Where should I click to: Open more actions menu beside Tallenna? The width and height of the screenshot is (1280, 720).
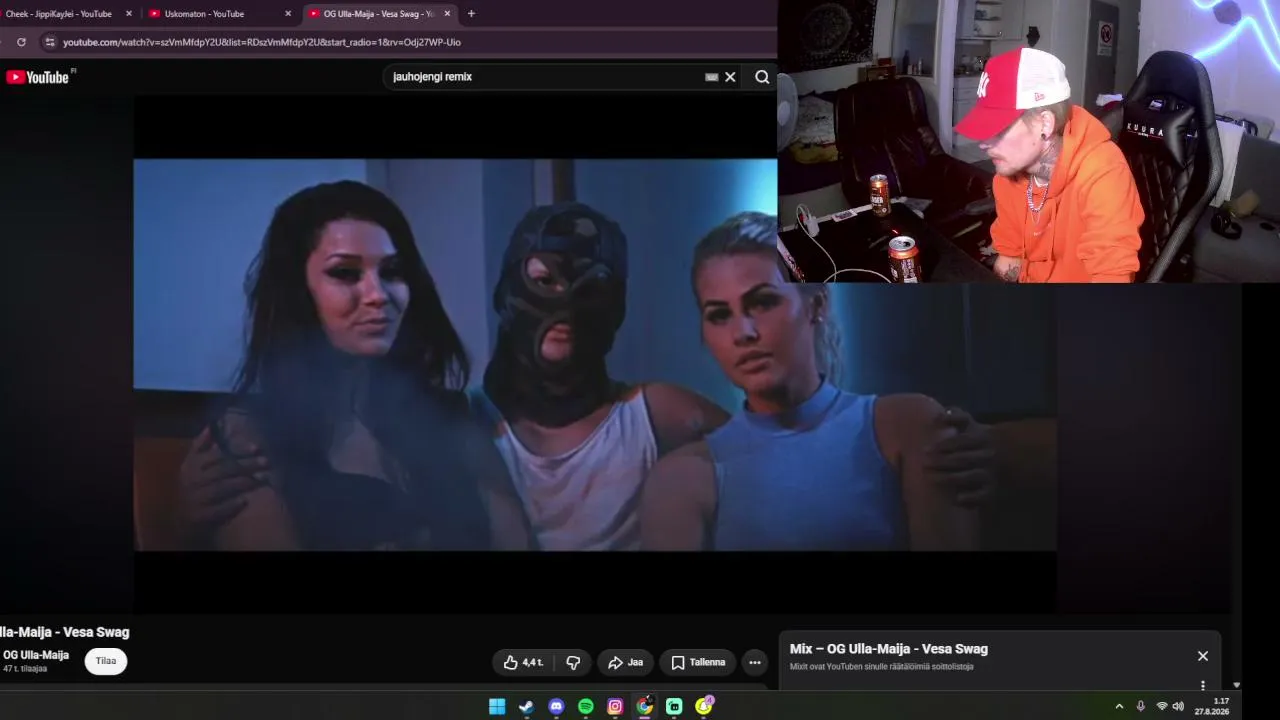(755, 662)
